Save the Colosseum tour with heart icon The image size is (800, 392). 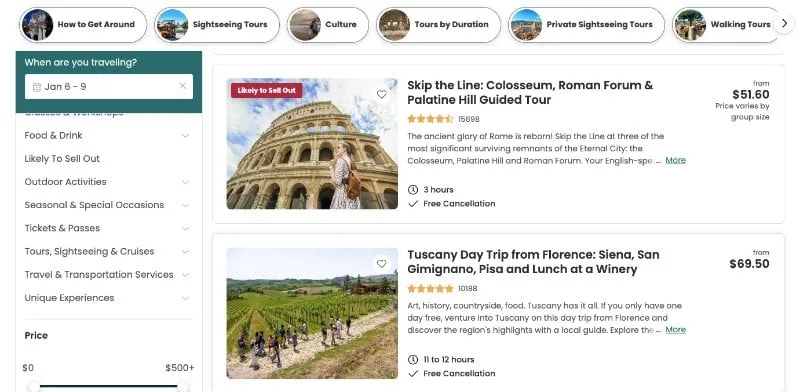coord(382,94)
